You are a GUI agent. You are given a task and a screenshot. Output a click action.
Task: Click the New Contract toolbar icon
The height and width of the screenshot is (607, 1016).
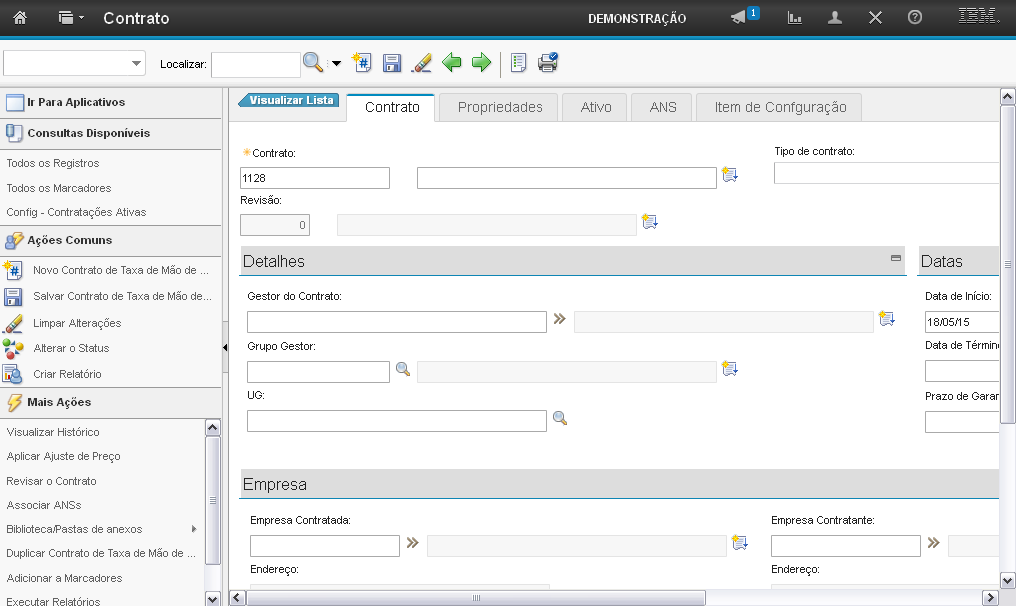pyautogui.click(x=362, y=63)
